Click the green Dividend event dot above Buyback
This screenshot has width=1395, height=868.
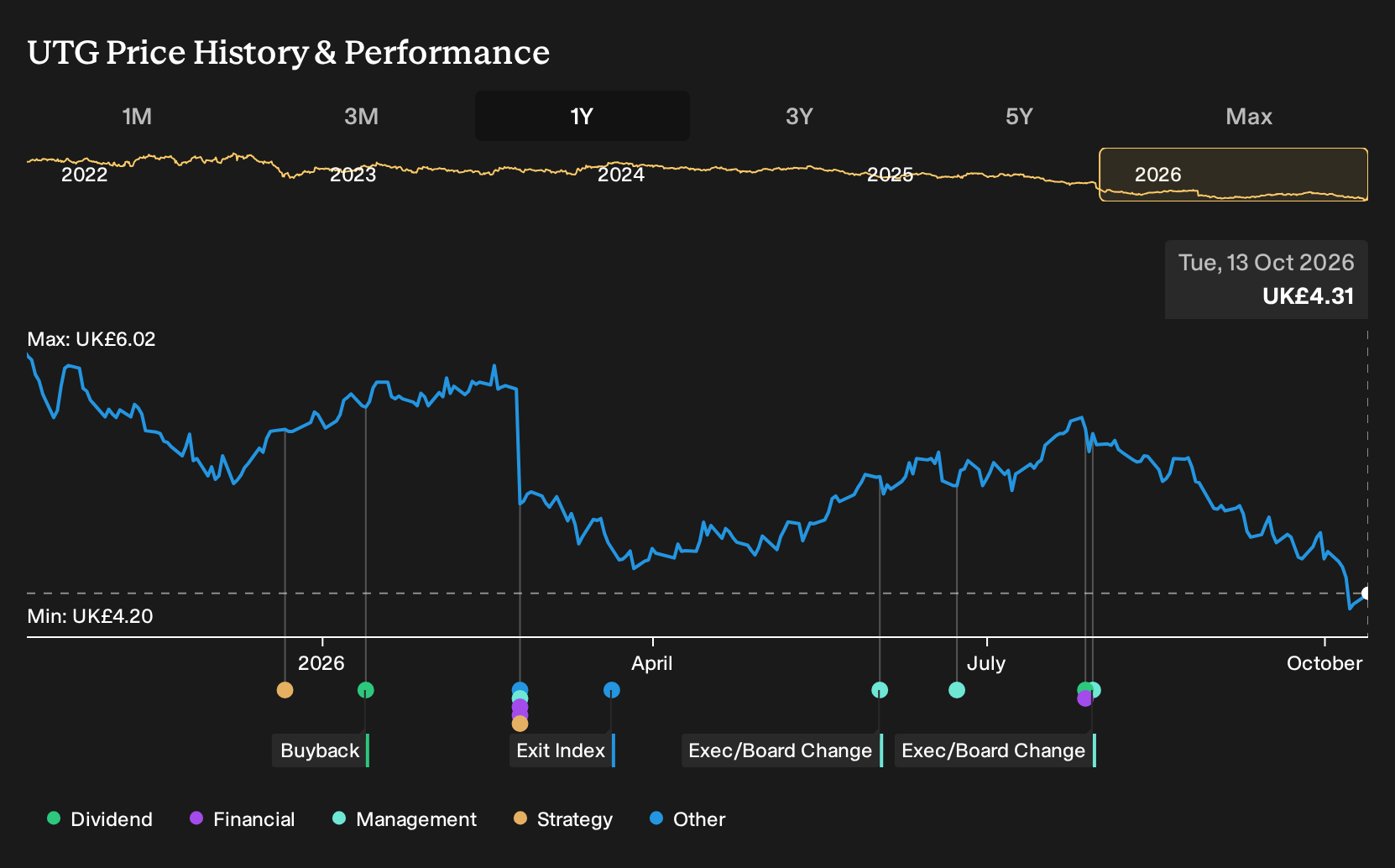coord(365,690)
